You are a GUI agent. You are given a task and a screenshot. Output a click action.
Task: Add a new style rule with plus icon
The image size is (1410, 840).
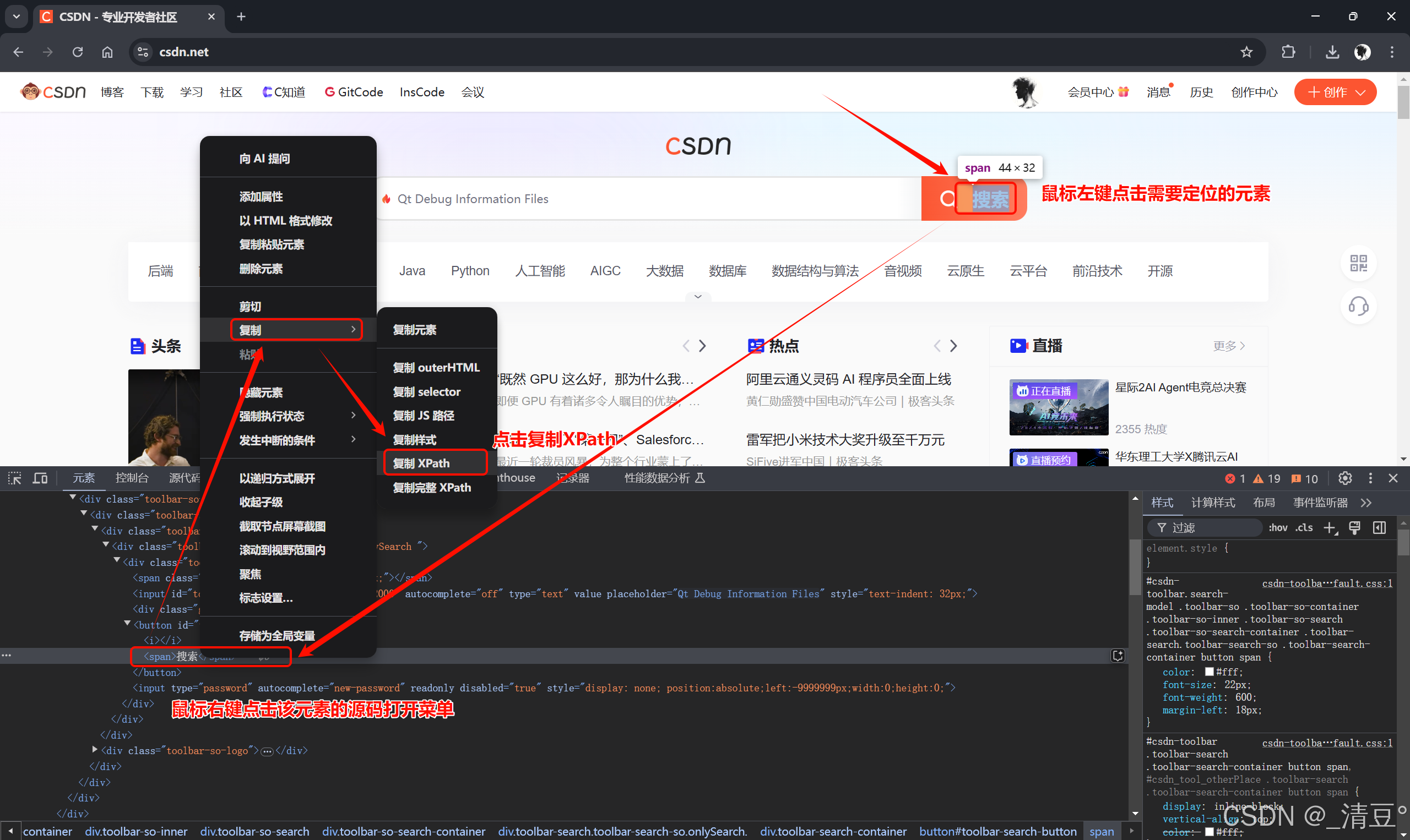pyautogui.click(x=1330, y=528)
